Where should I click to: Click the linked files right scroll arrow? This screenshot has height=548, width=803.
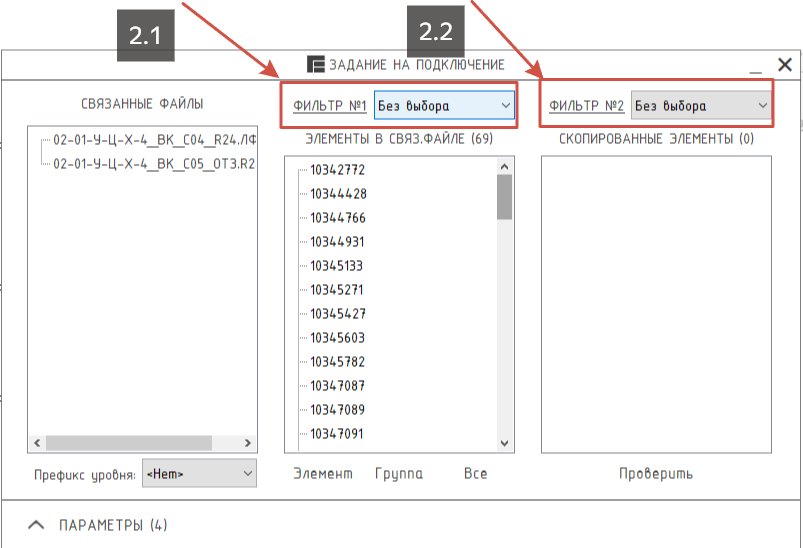click(x=248, y=443)
